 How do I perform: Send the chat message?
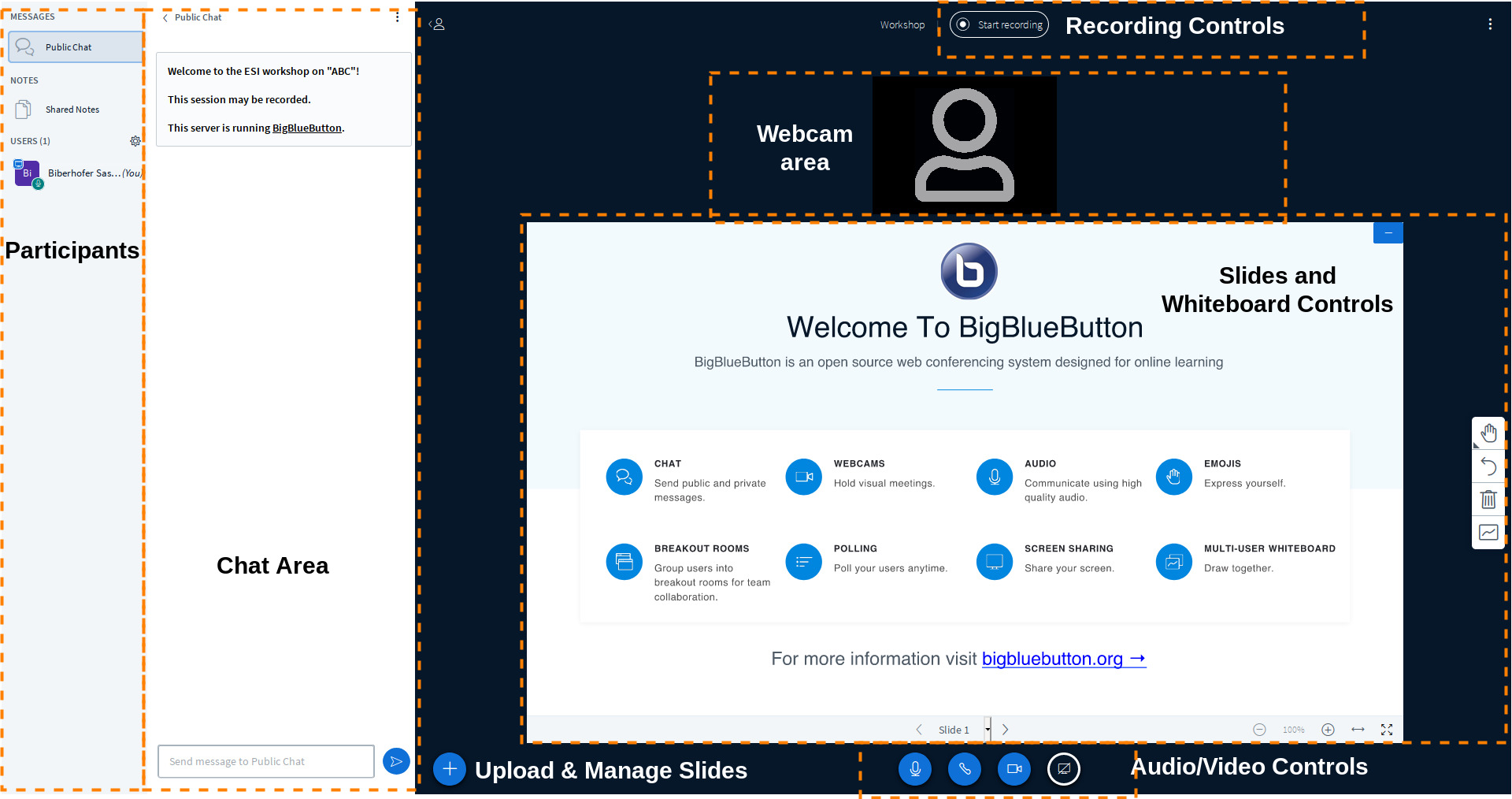point(396,761)
